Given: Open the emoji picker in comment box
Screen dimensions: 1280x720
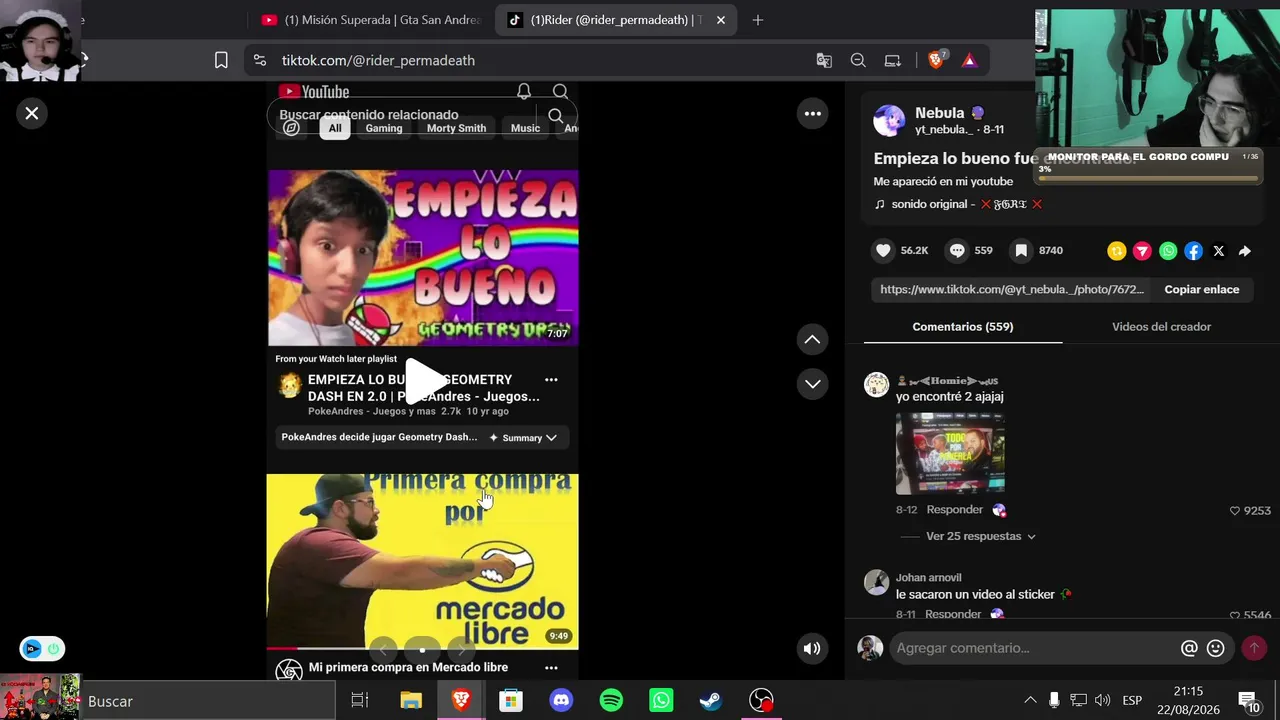Looking at the screenshot, I should coord(1216,648).
